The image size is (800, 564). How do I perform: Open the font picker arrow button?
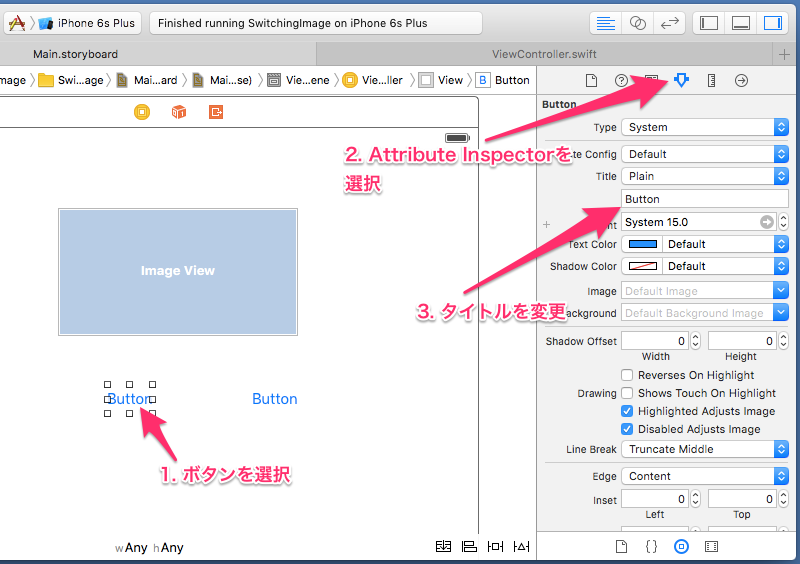(766, 222)
